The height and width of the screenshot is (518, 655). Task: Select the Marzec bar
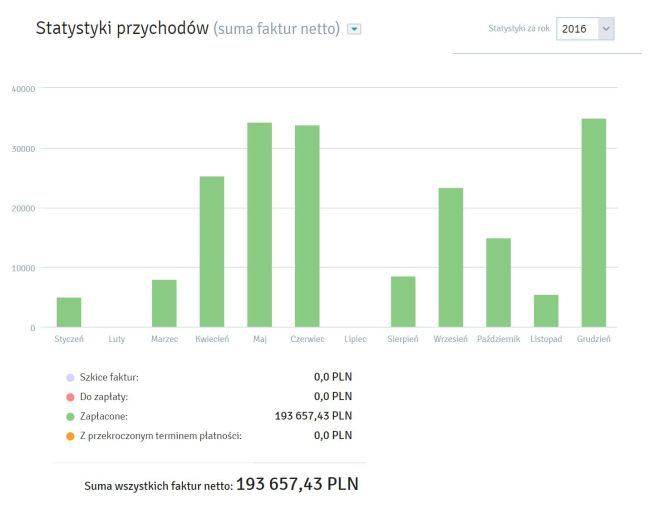164,303
